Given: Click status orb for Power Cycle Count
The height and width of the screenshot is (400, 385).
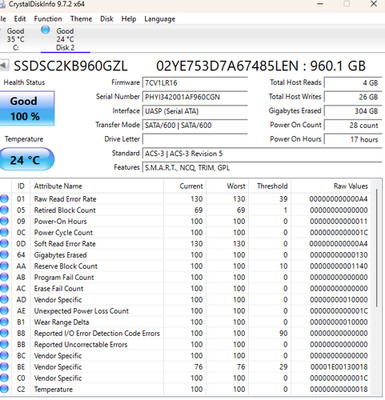Looking at the screenshot, I should pos(4,233).
